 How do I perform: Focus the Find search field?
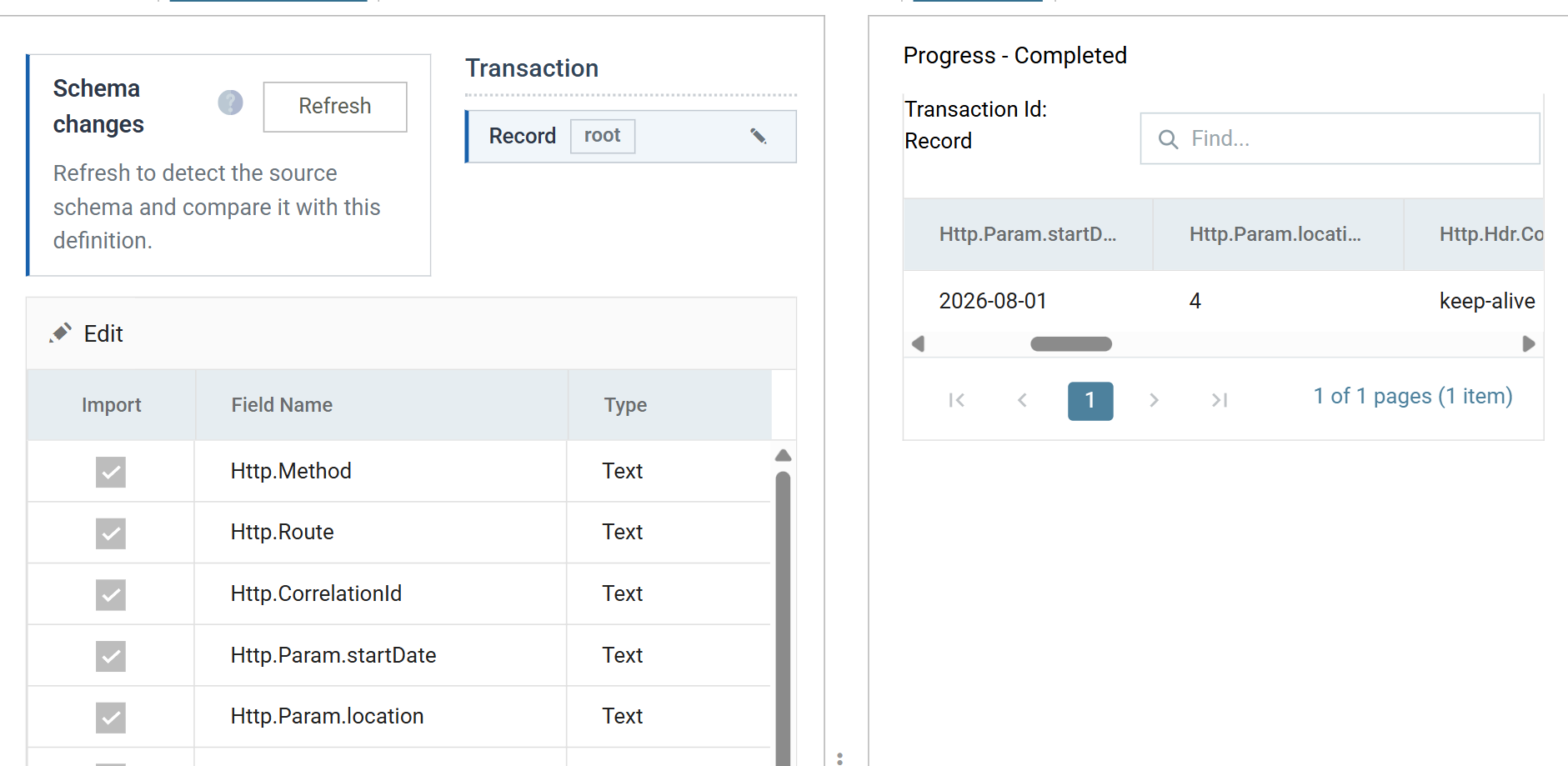(1340, 138)
